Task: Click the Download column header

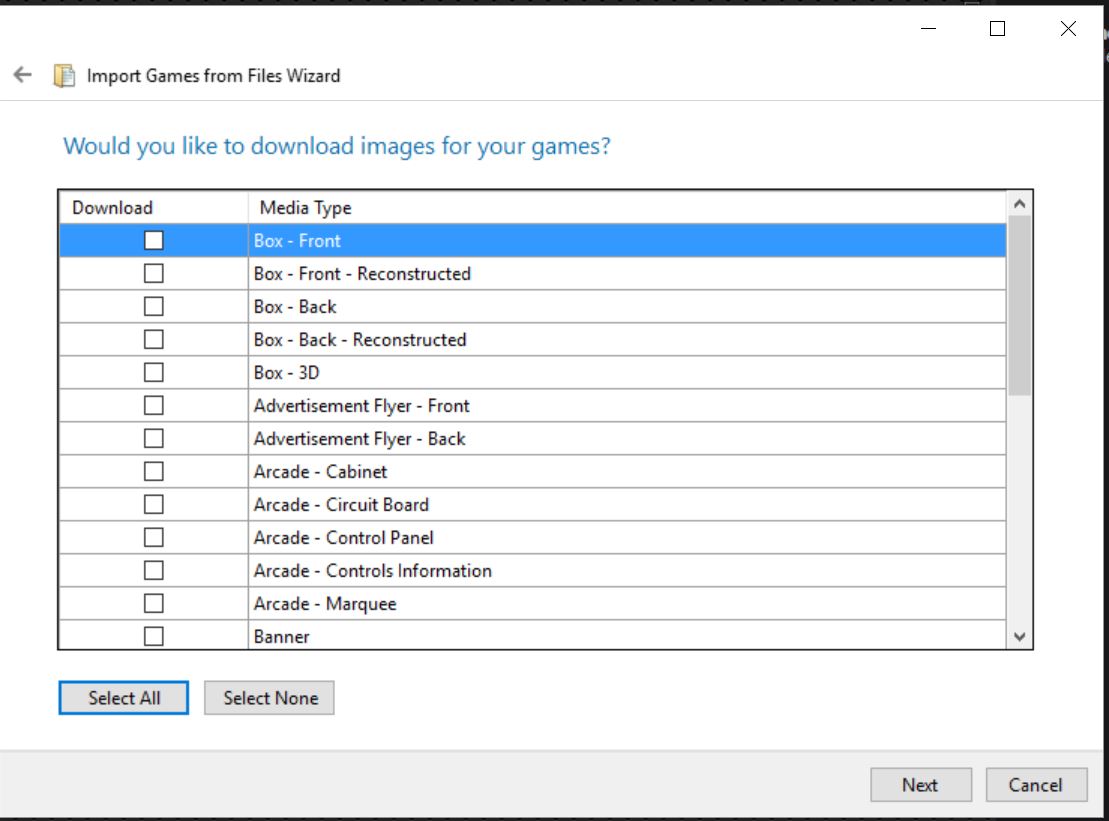Action: [x=113, y=208]
